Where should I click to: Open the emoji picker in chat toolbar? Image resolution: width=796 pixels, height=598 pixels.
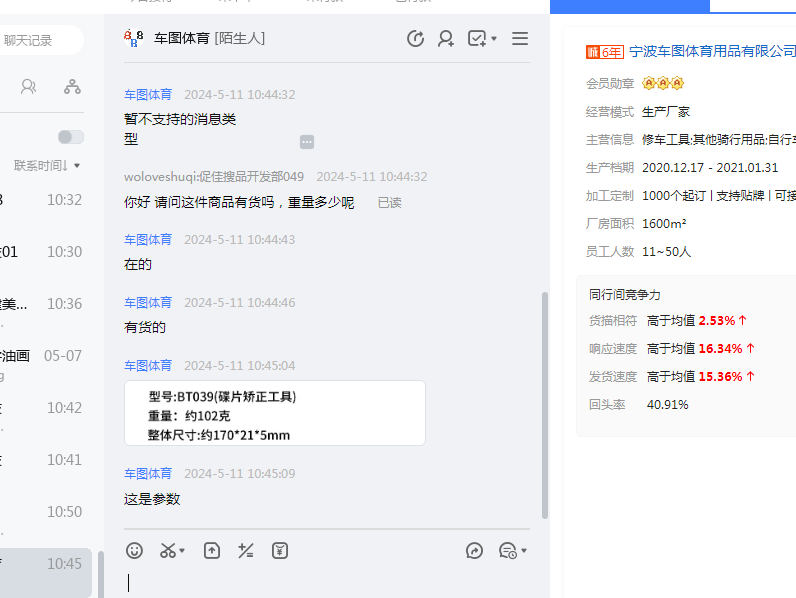[x=134, y=550]
